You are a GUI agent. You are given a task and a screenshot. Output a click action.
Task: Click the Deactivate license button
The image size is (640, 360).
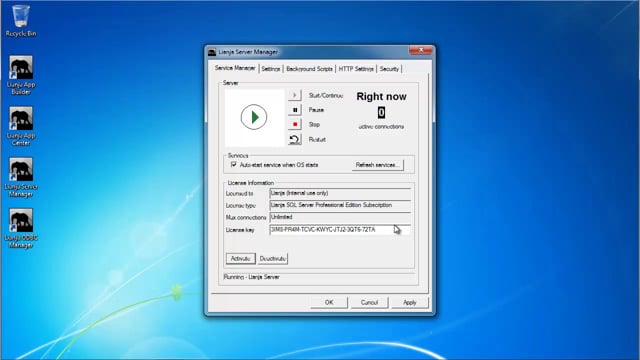click(273, 258)
